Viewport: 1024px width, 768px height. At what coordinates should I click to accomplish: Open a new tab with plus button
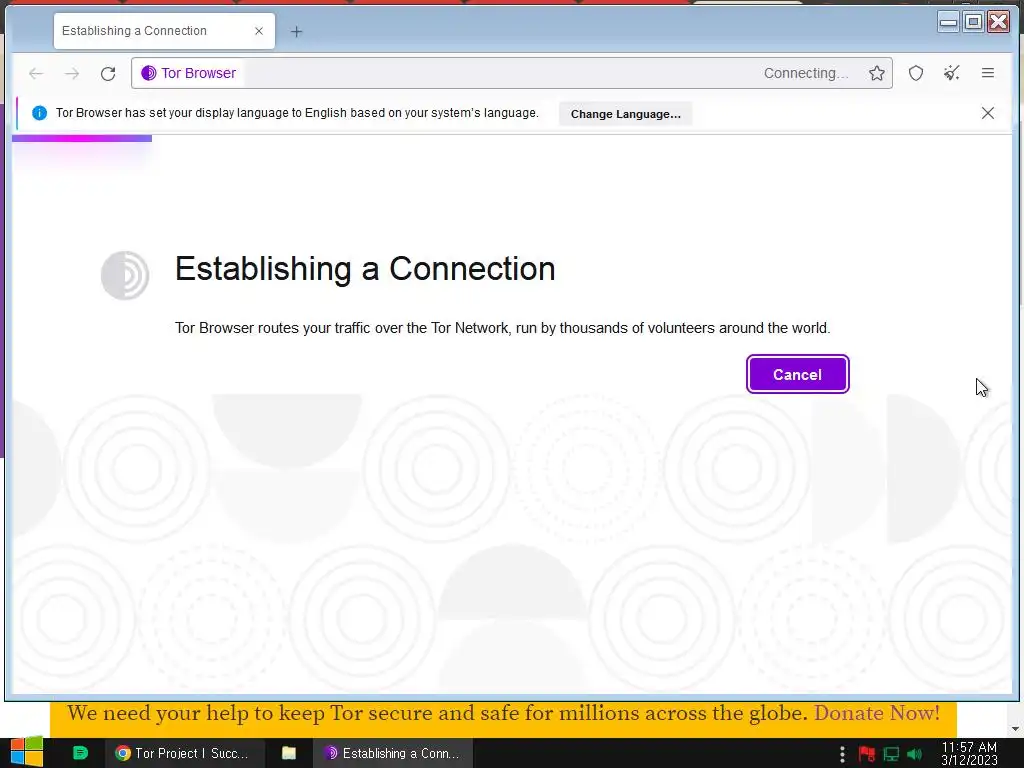[296, 31]
